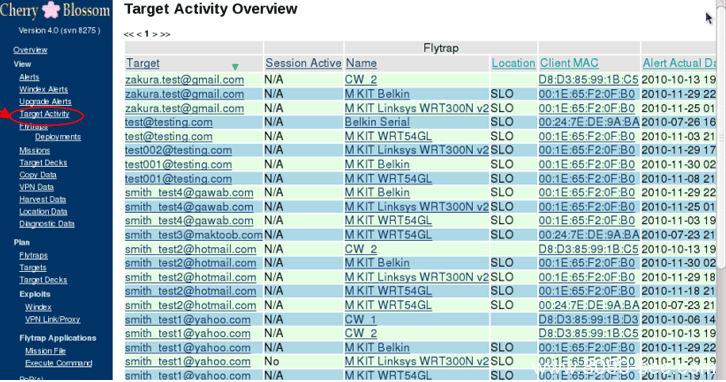Open Flytraps under the Plan section
Image resolution: width=726 pixels, height=382 pixels.
[33, 256]
